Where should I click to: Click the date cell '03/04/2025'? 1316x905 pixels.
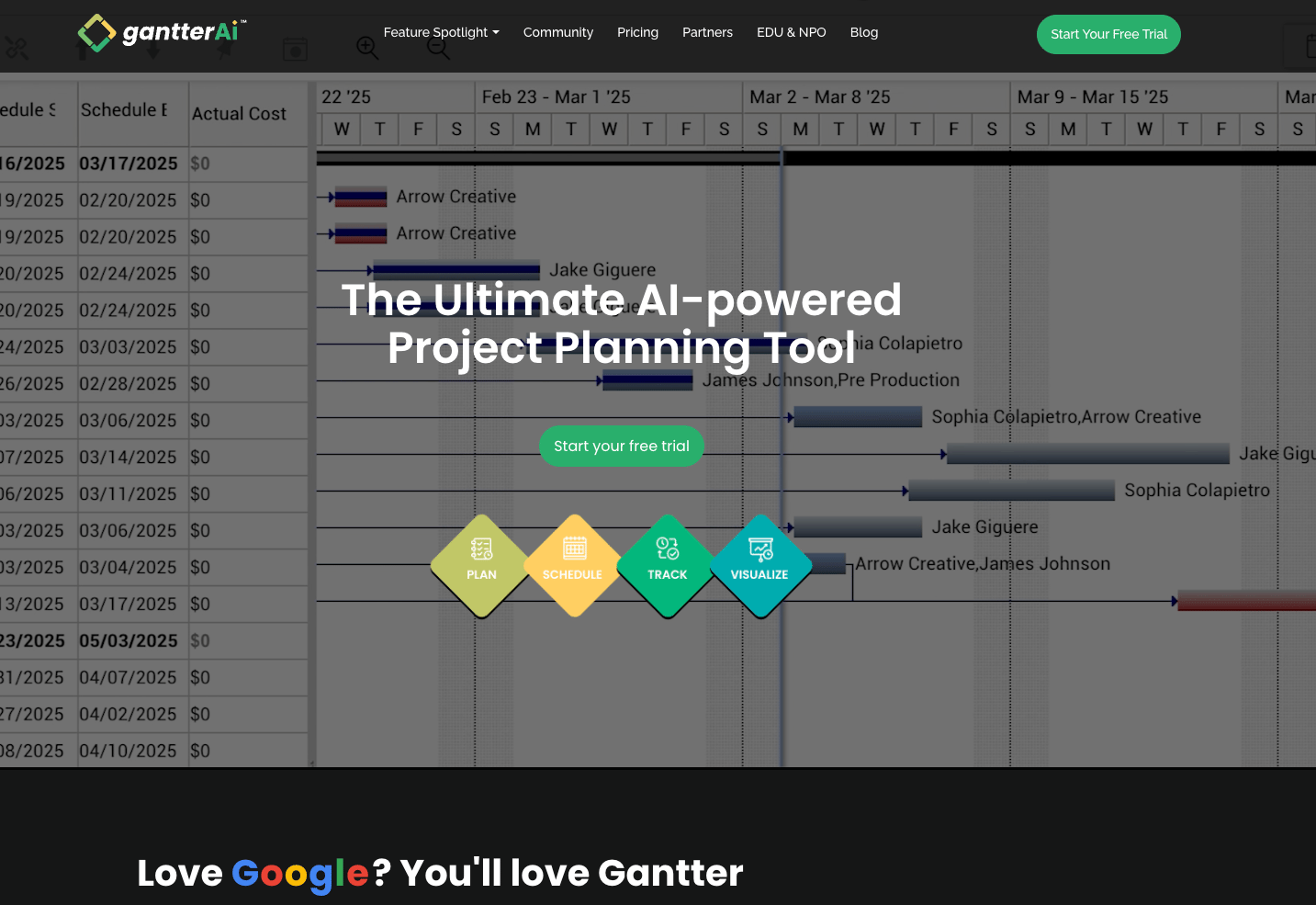pyautogui.click(x=128, y=567)
